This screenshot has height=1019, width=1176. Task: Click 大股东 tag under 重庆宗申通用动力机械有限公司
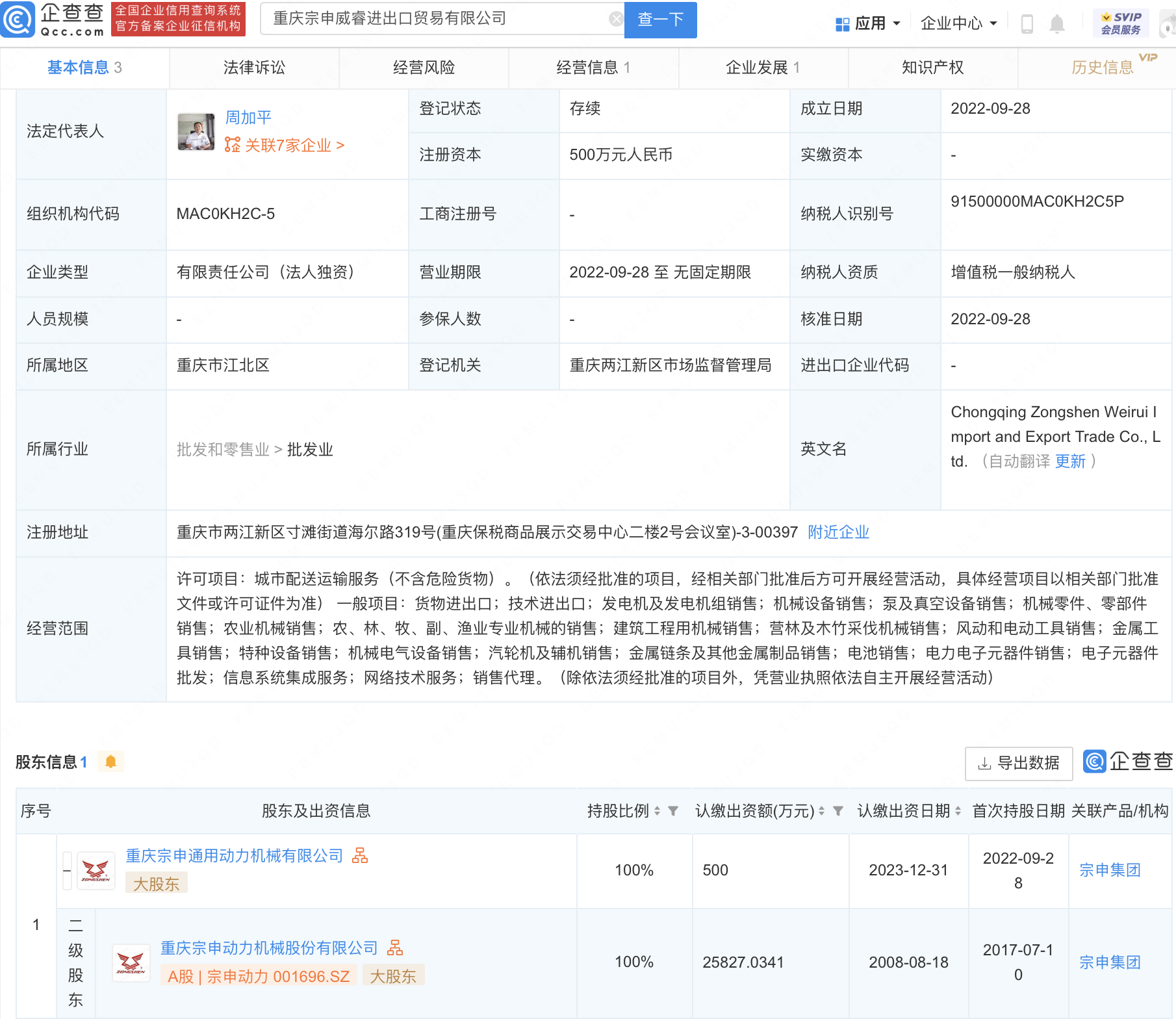pyautogui.click(x=156, y=884)
